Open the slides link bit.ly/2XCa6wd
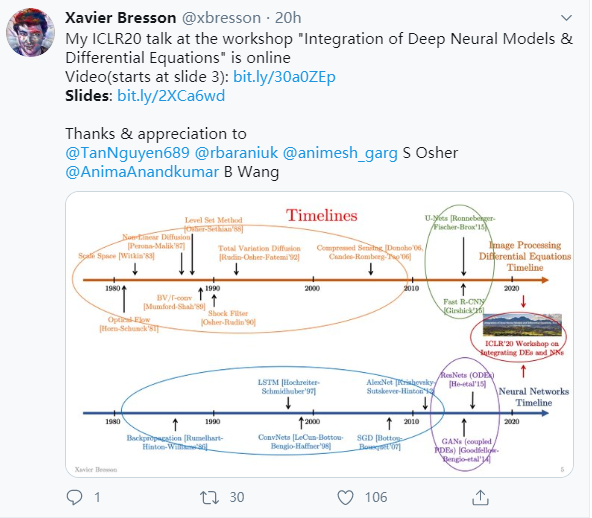The width and height of the screenshot is (592, 518). (171, 96)
